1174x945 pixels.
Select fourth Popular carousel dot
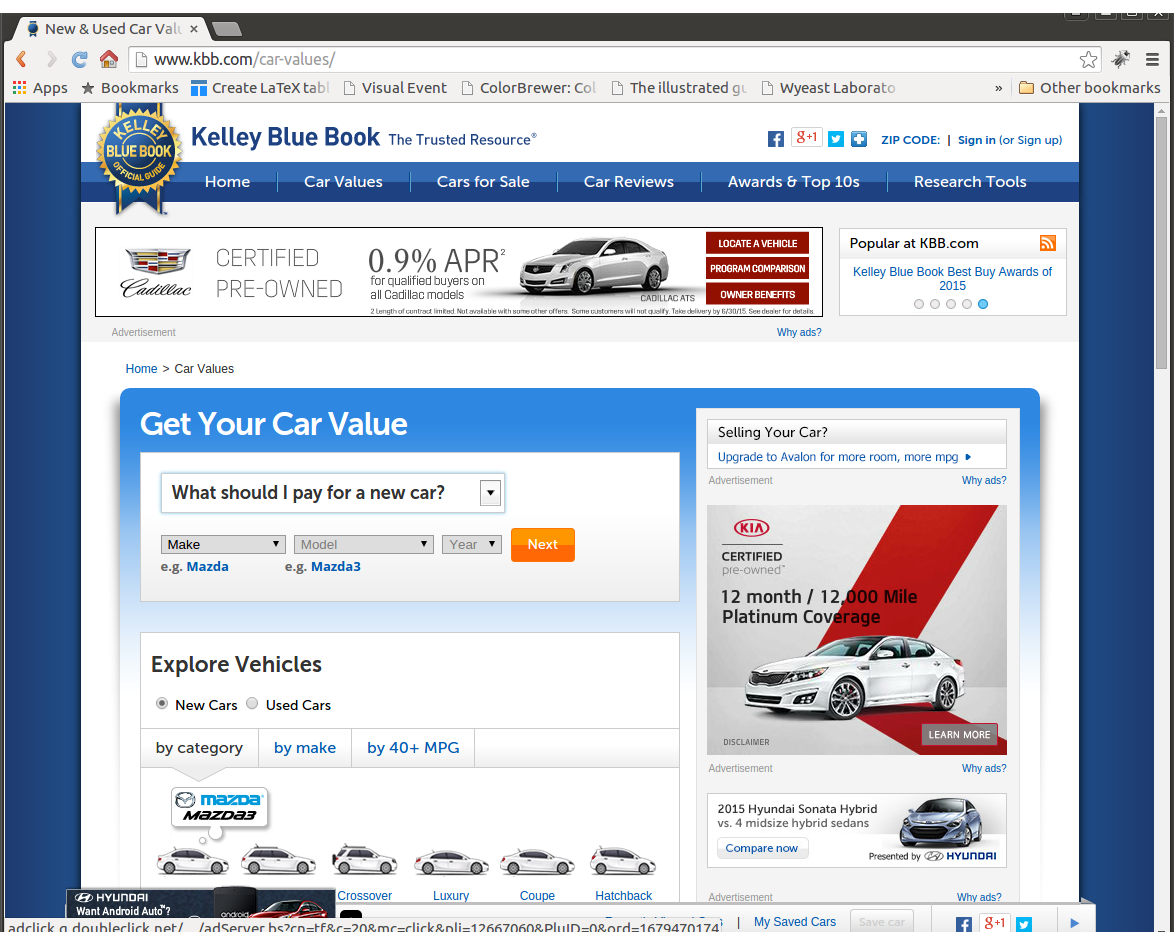[x=967, y=304]
